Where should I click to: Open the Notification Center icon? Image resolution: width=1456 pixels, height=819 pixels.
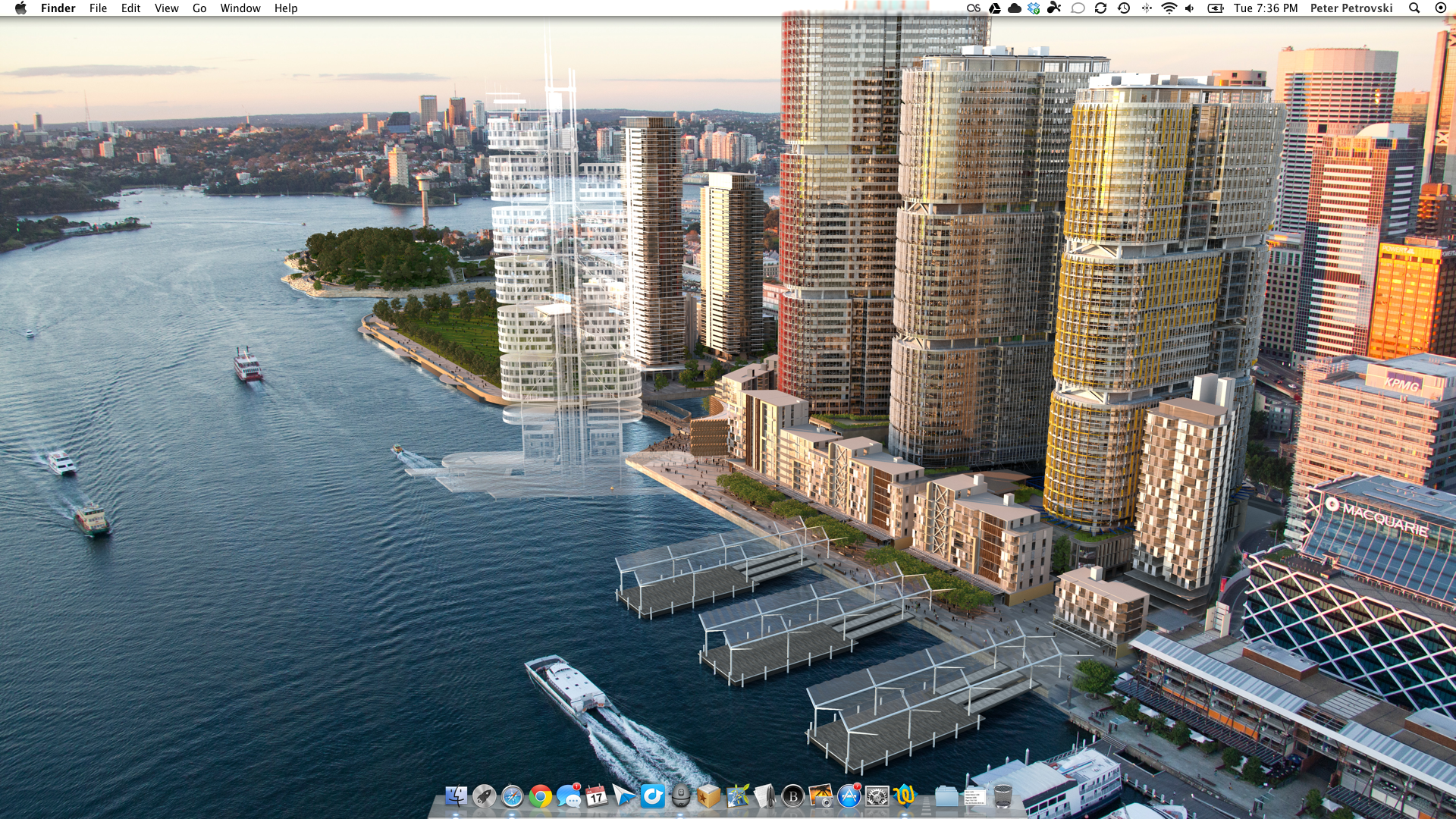[1441, 8]
